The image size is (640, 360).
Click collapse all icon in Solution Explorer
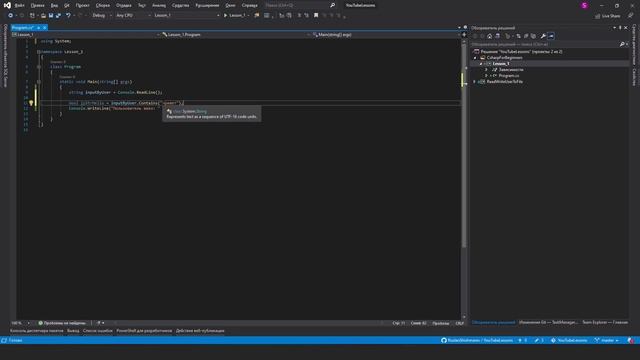coord(526,36)
